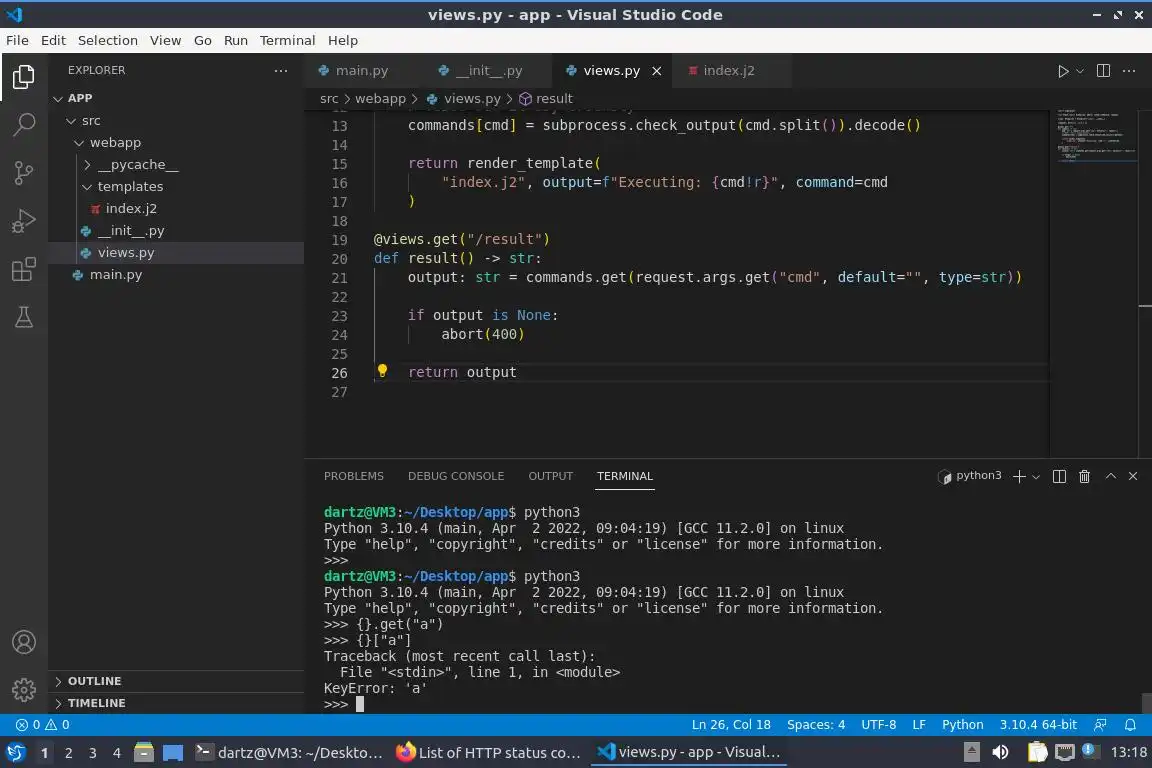The width and height of the screenshot is (1152, 768).
Task: Expand the TIMELINE section
Action: coord(176,703)
